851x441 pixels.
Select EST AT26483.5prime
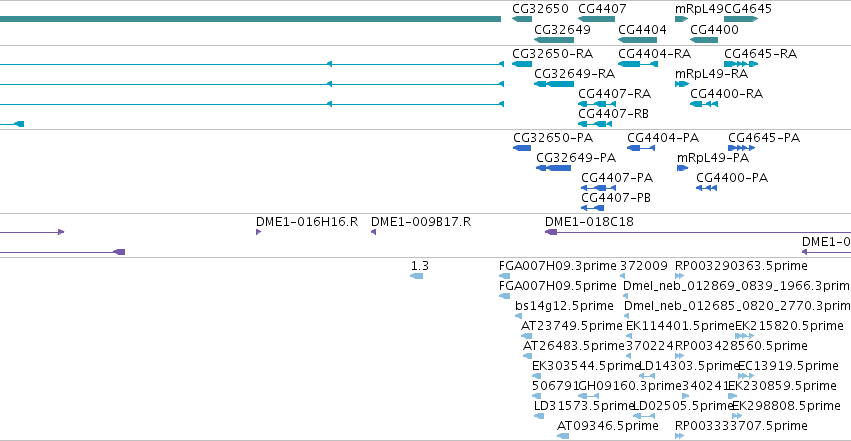(574, 346)
